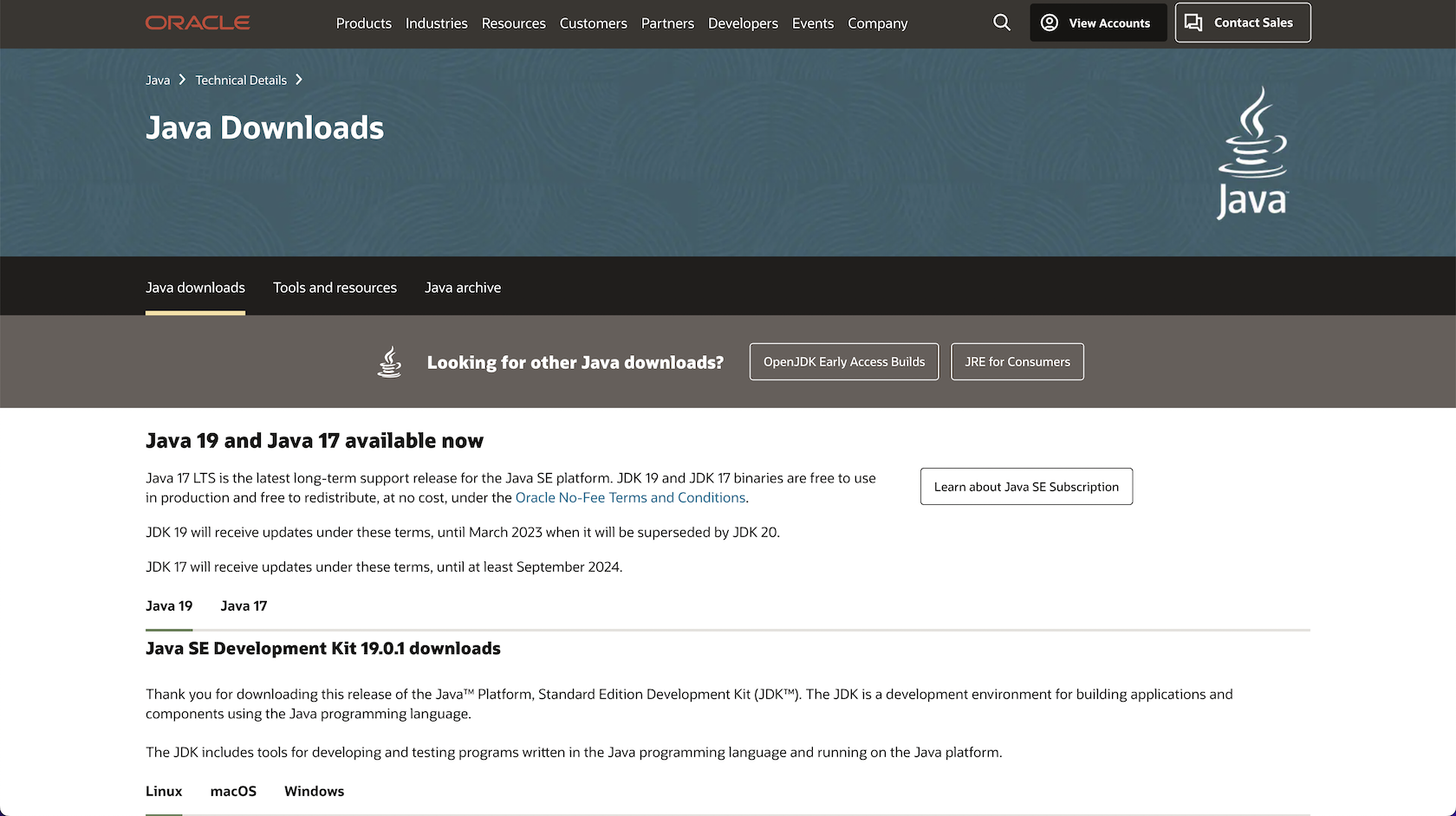Go to Technical Details breadcrumb
Image resolution: width=1456 pixels, height=816 pixels.
241,80
